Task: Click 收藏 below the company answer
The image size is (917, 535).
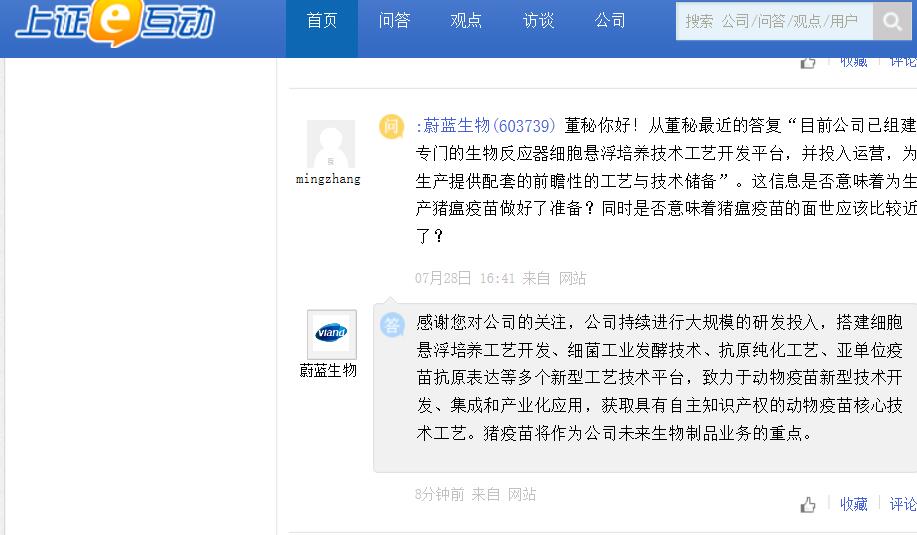Action: click(854, 504)
